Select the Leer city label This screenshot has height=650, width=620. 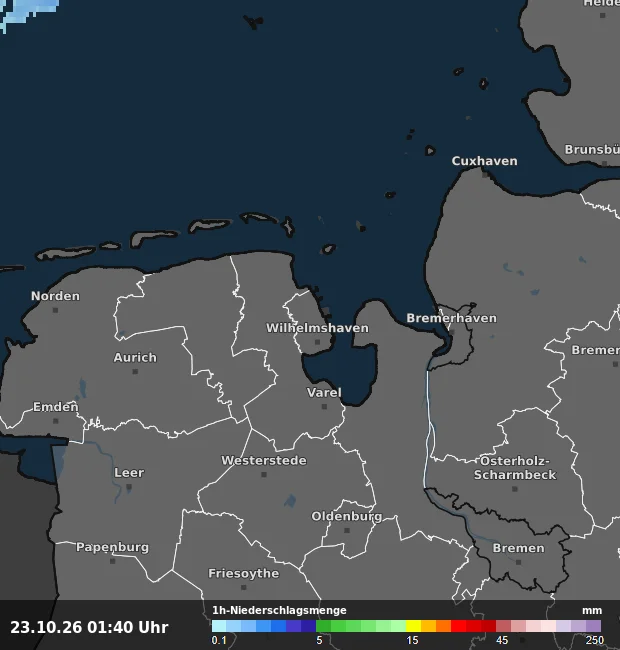pyautogui.click(x=129, y=473)
